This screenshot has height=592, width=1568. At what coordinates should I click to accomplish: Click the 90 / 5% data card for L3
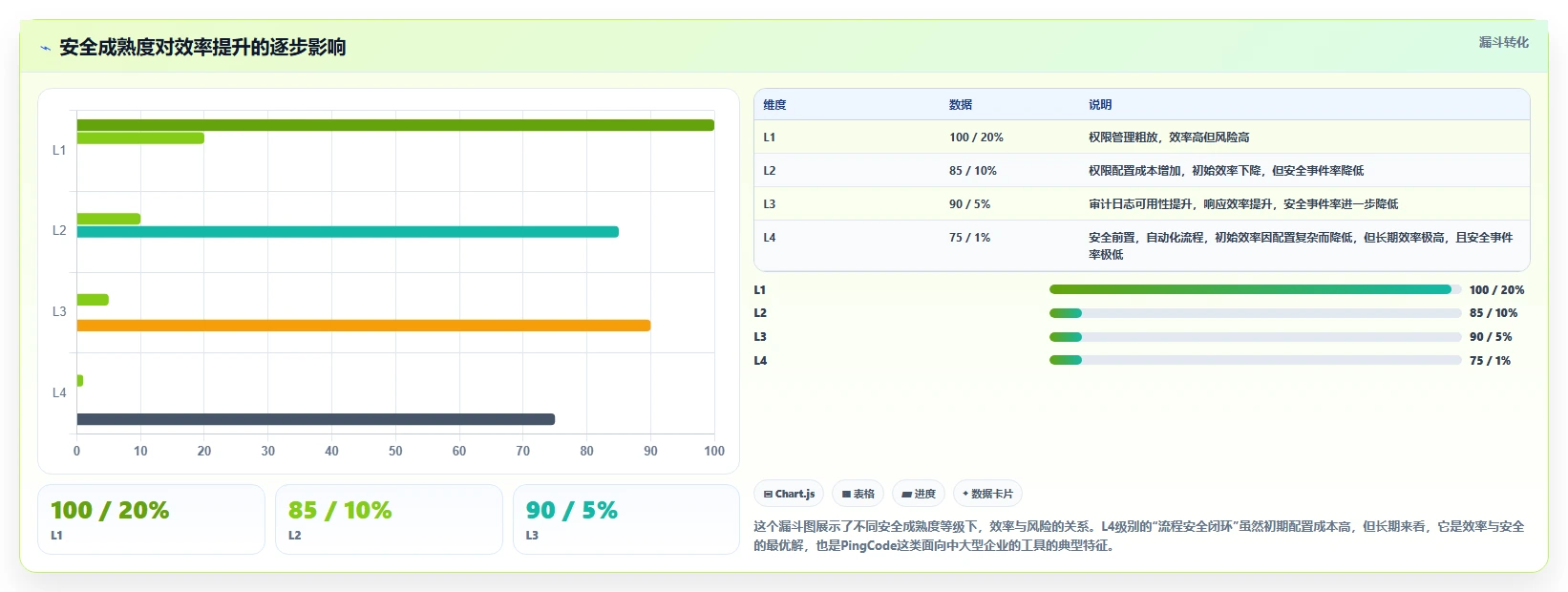(x=626, y=519)
